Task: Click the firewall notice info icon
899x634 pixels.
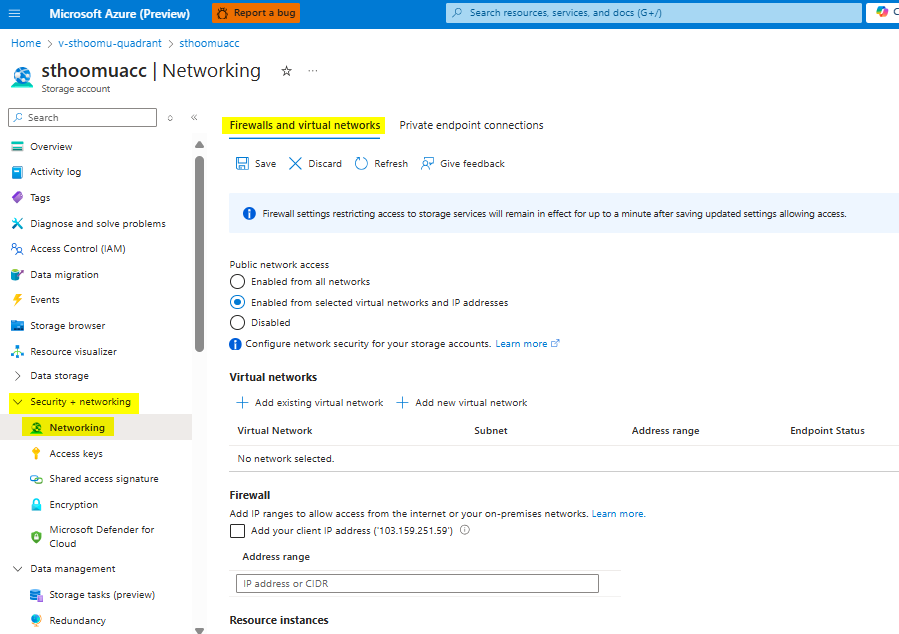Action: [x=249, y=214]
